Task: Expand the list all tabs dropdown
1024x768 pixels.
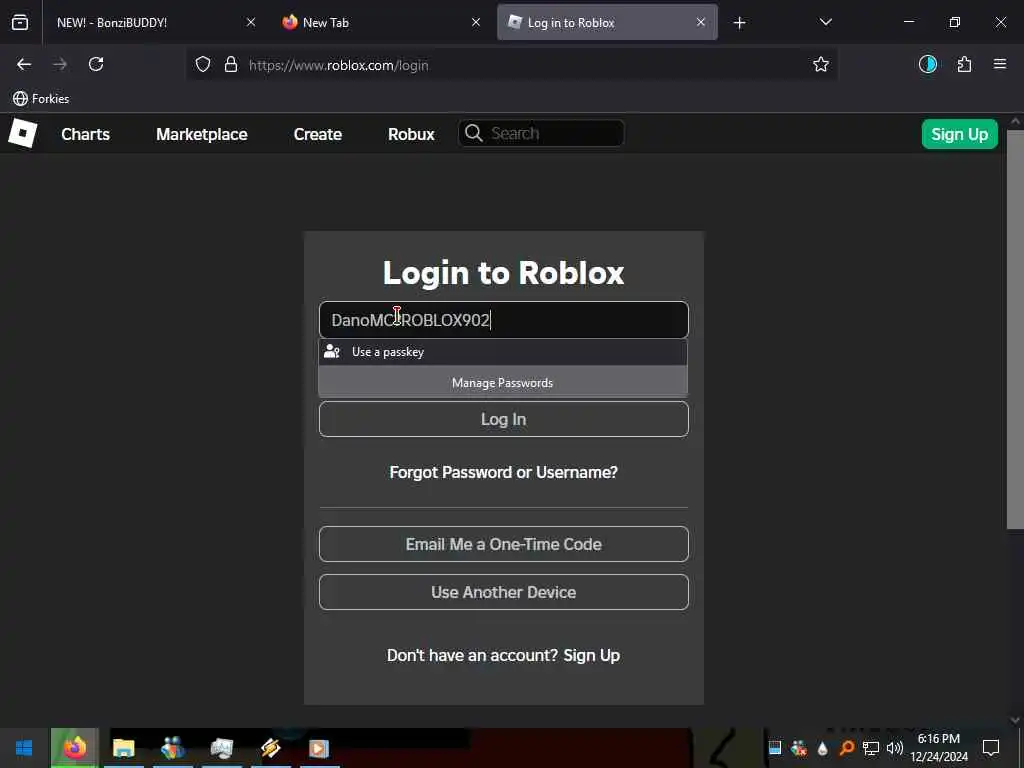Action: 825,22
